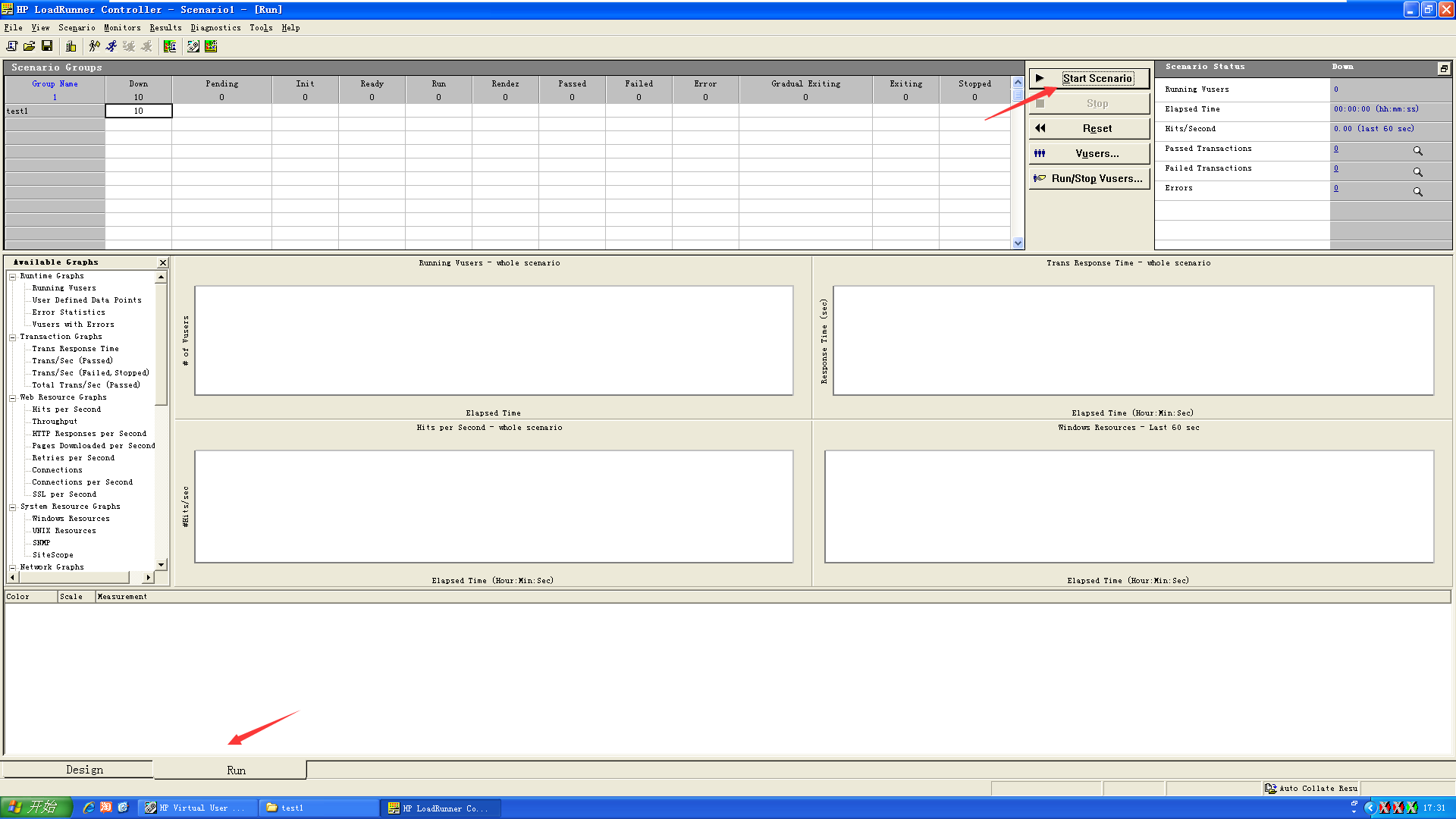Screen dimensions: 1456x819
Task: Click right arrow of graph tree horizontal scrollbar
Action: 148,578
